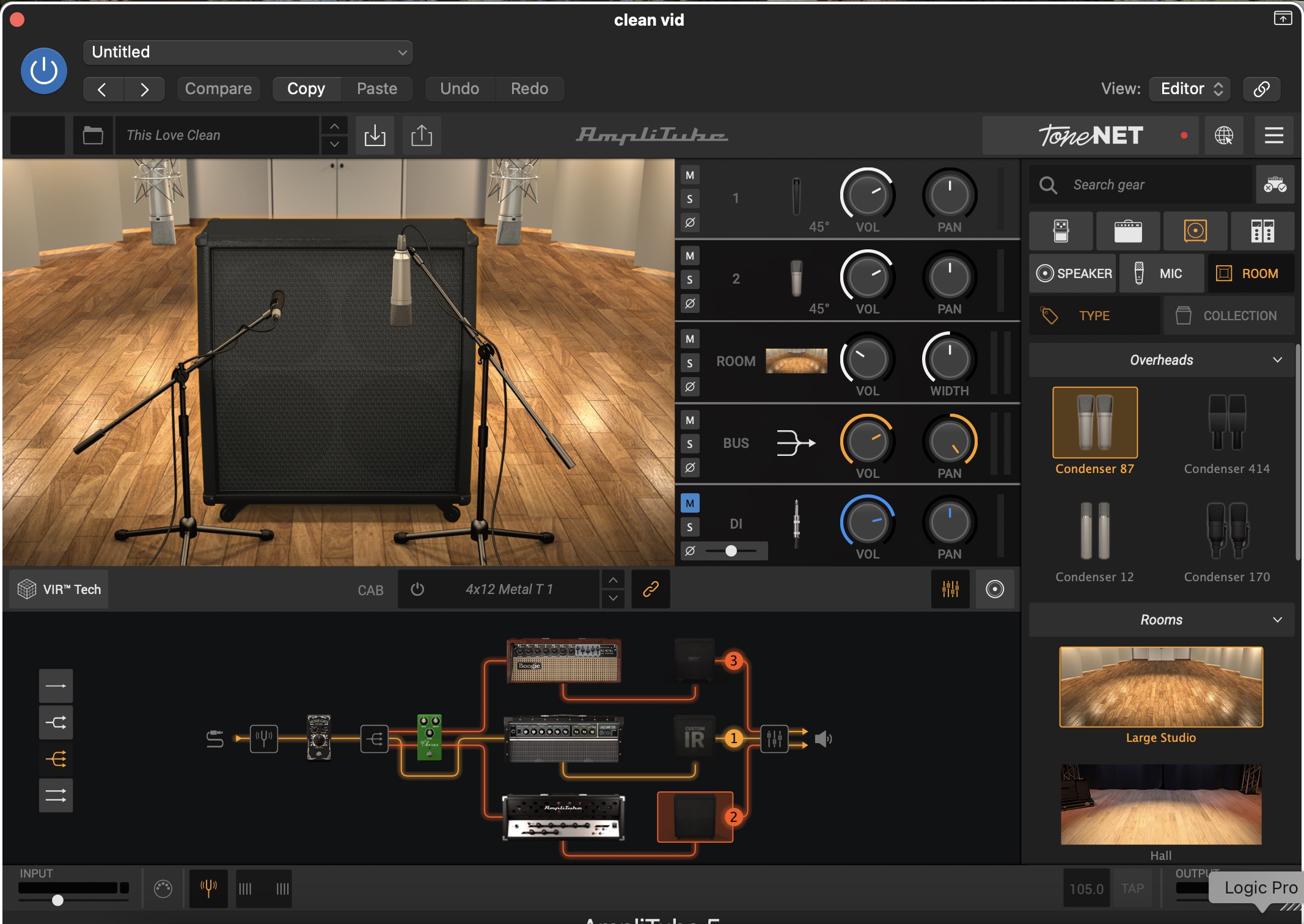Click the Paste button
The height and width of the screenshot is (924, 1304).
pyautogui.click(x=377, y=89)
